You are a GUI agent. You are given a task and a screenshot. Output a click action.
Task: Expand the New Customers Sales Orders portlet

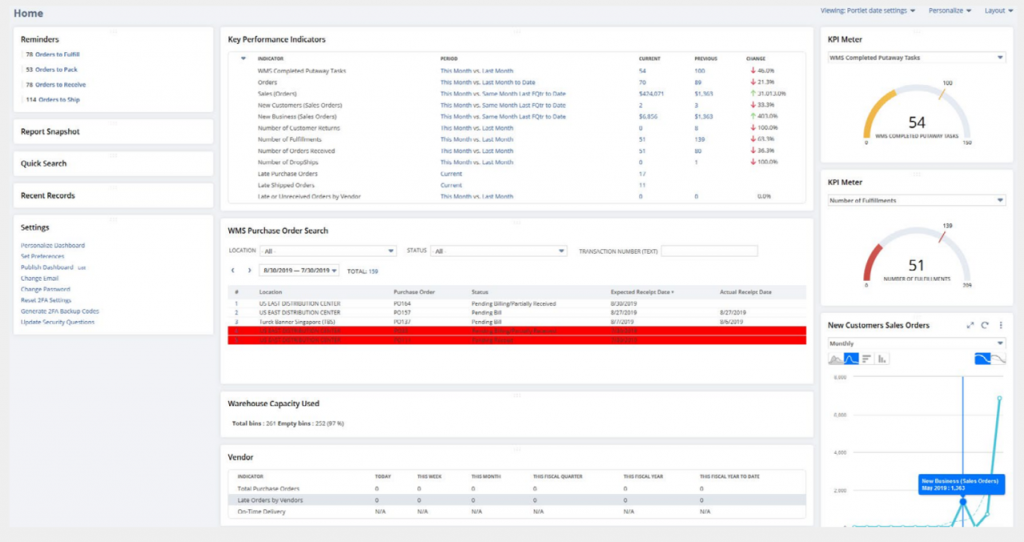[970, 325]
